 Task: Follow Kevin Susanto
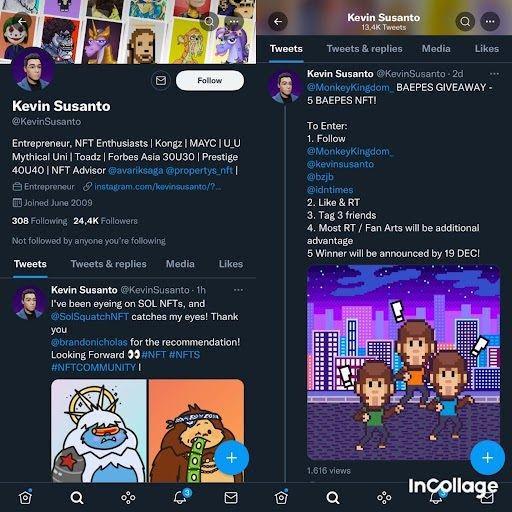click(x=210, y=81)
